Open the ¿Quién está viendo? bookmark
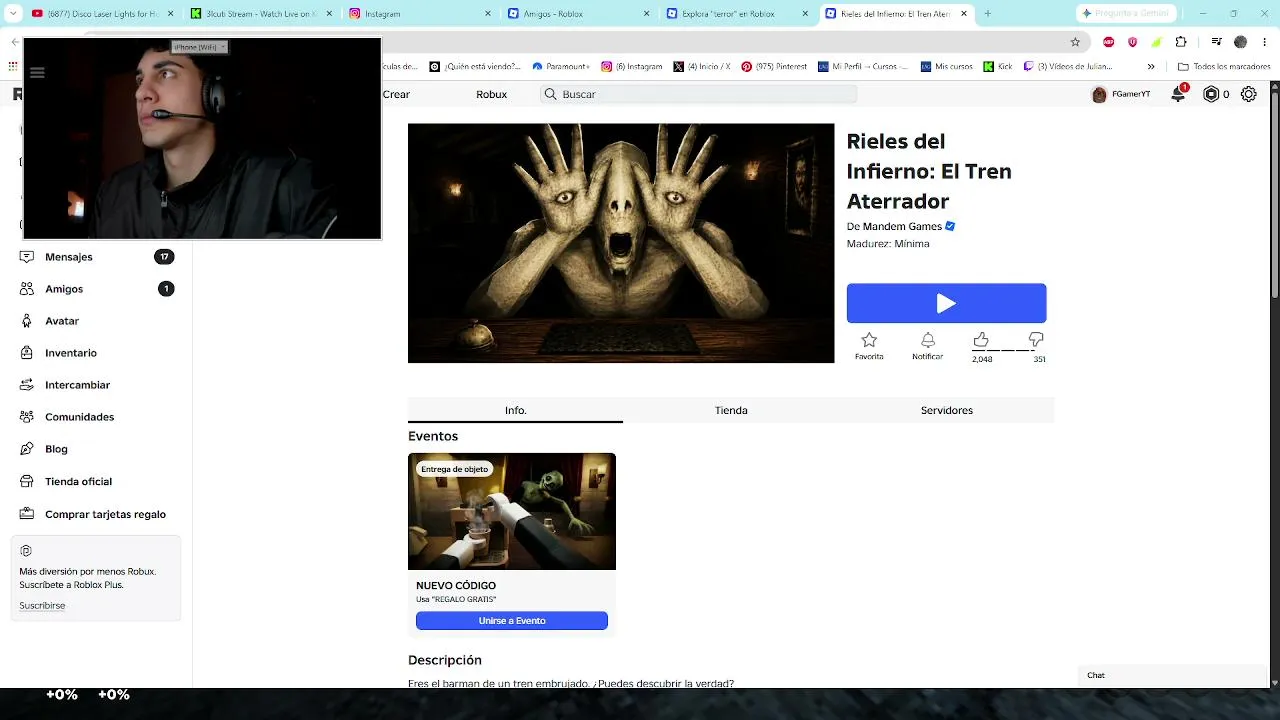 click(x=475, y=67)
